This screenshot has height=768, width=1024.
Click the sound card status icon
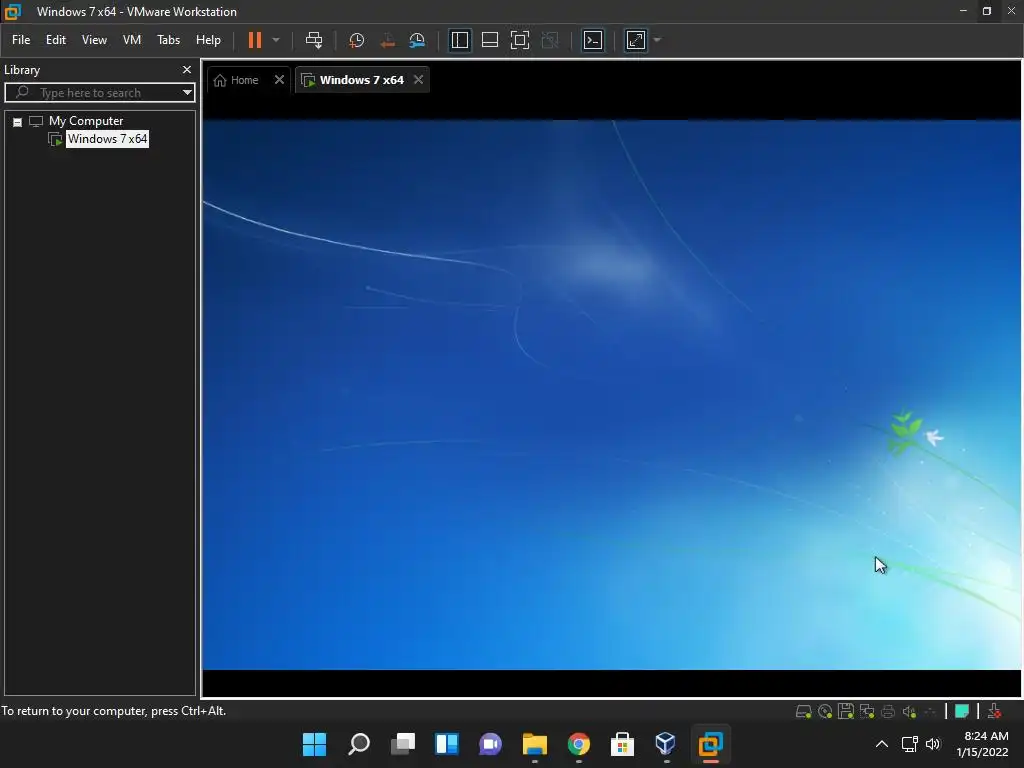pos(909,712)
